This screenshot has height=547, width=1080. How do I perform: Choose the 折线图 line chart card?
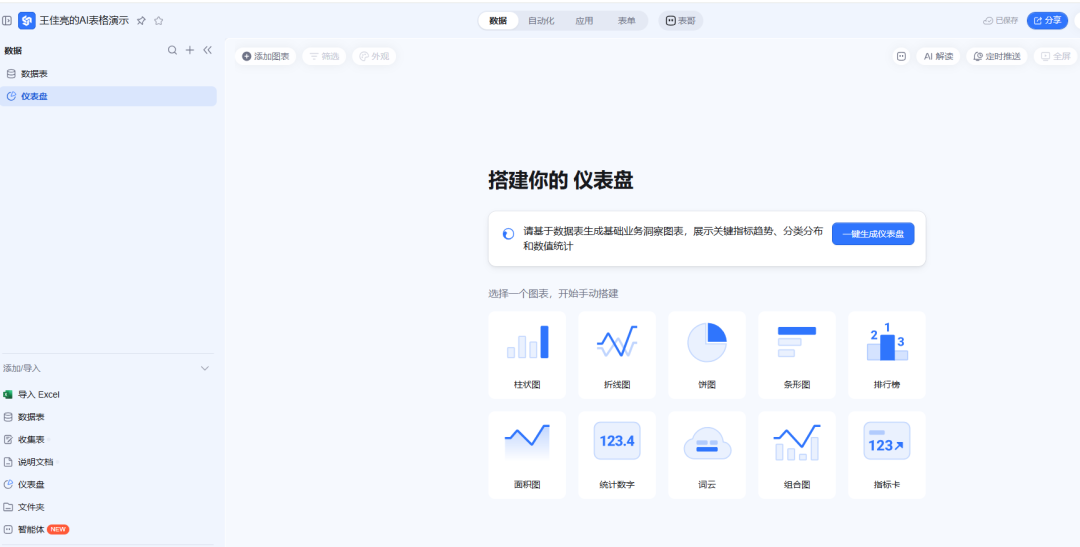tap(616, 355)
